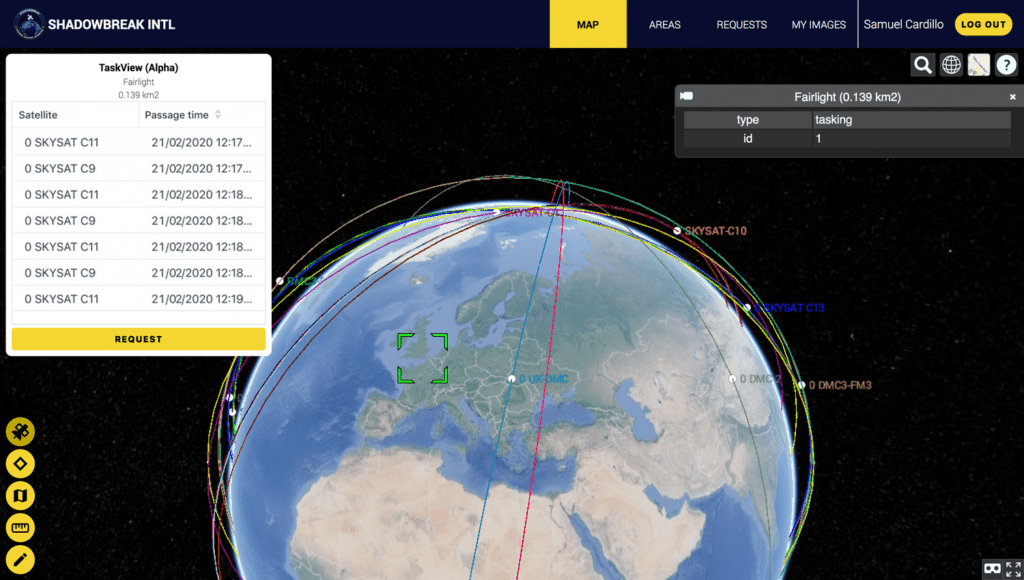Click the satellite tool icon
This screenshot has width=1024, height=580.
tap(20, 432)
